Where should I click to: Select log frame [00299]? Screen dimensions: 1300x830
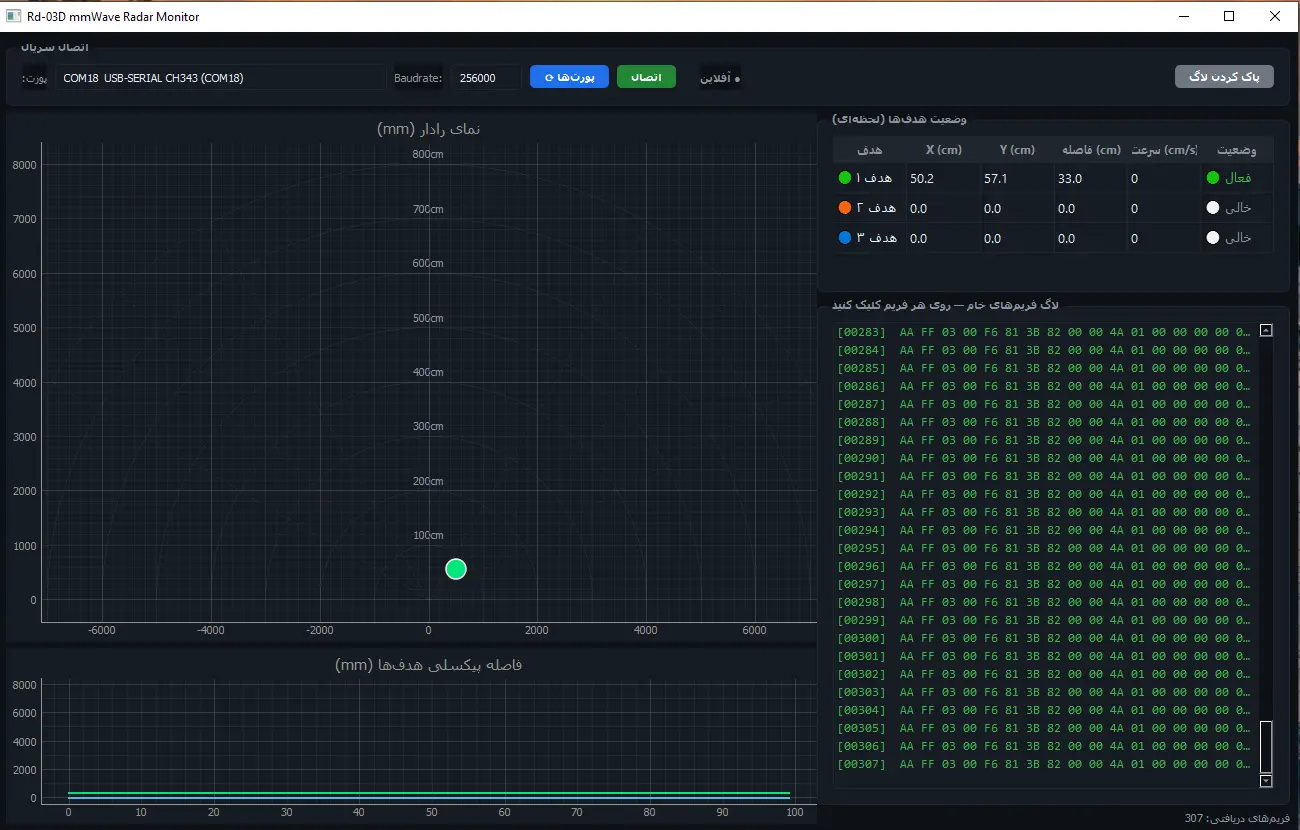[1044, 620]
